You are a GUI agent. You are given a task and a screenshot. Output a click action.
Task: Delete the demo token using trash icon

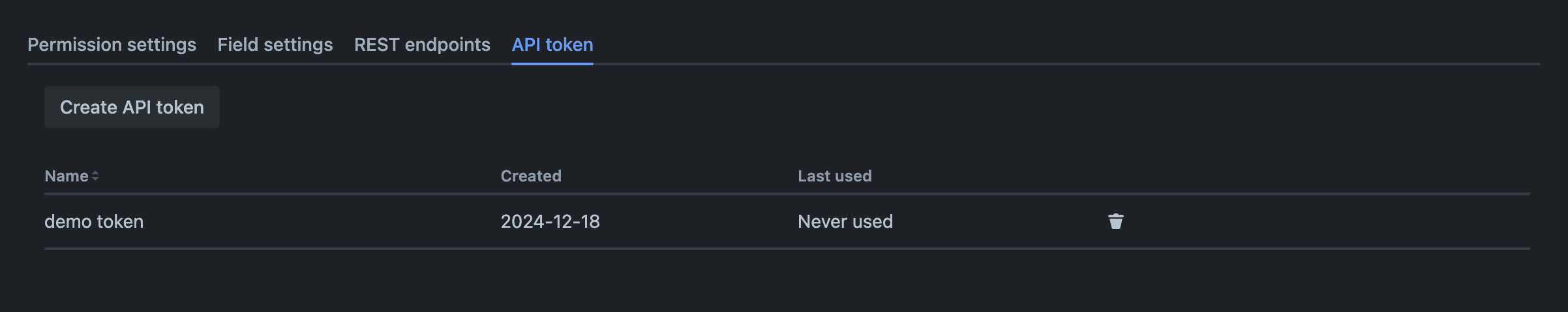coord(1115,222)
